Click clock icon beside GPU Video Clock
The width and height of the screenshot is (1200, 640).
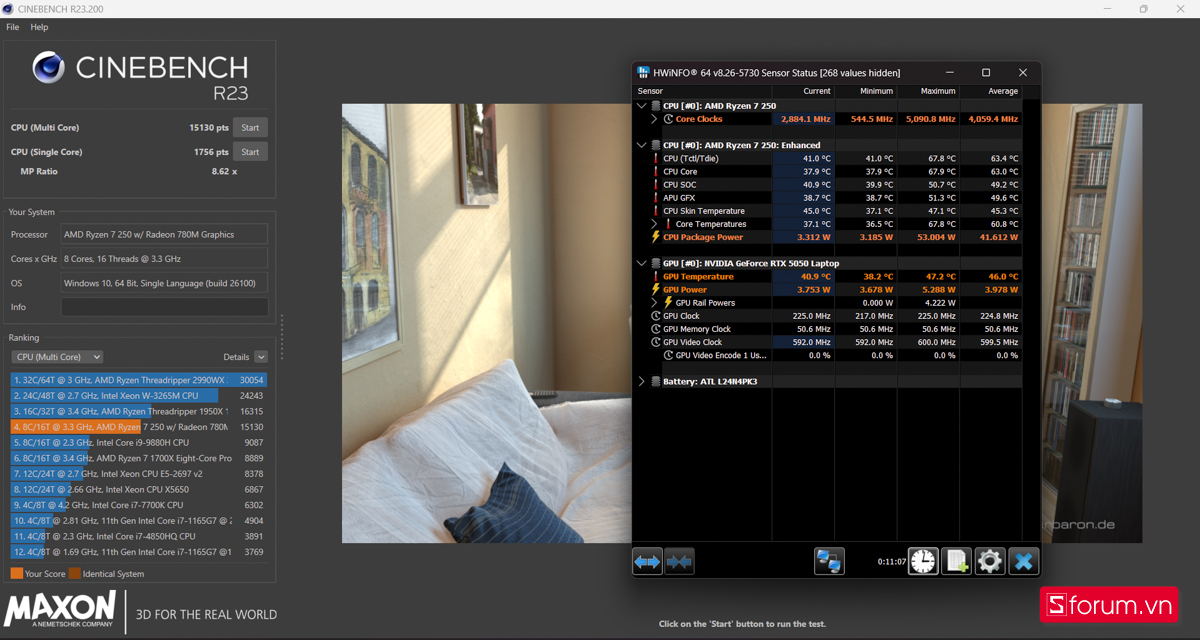[x=656, y=342]
